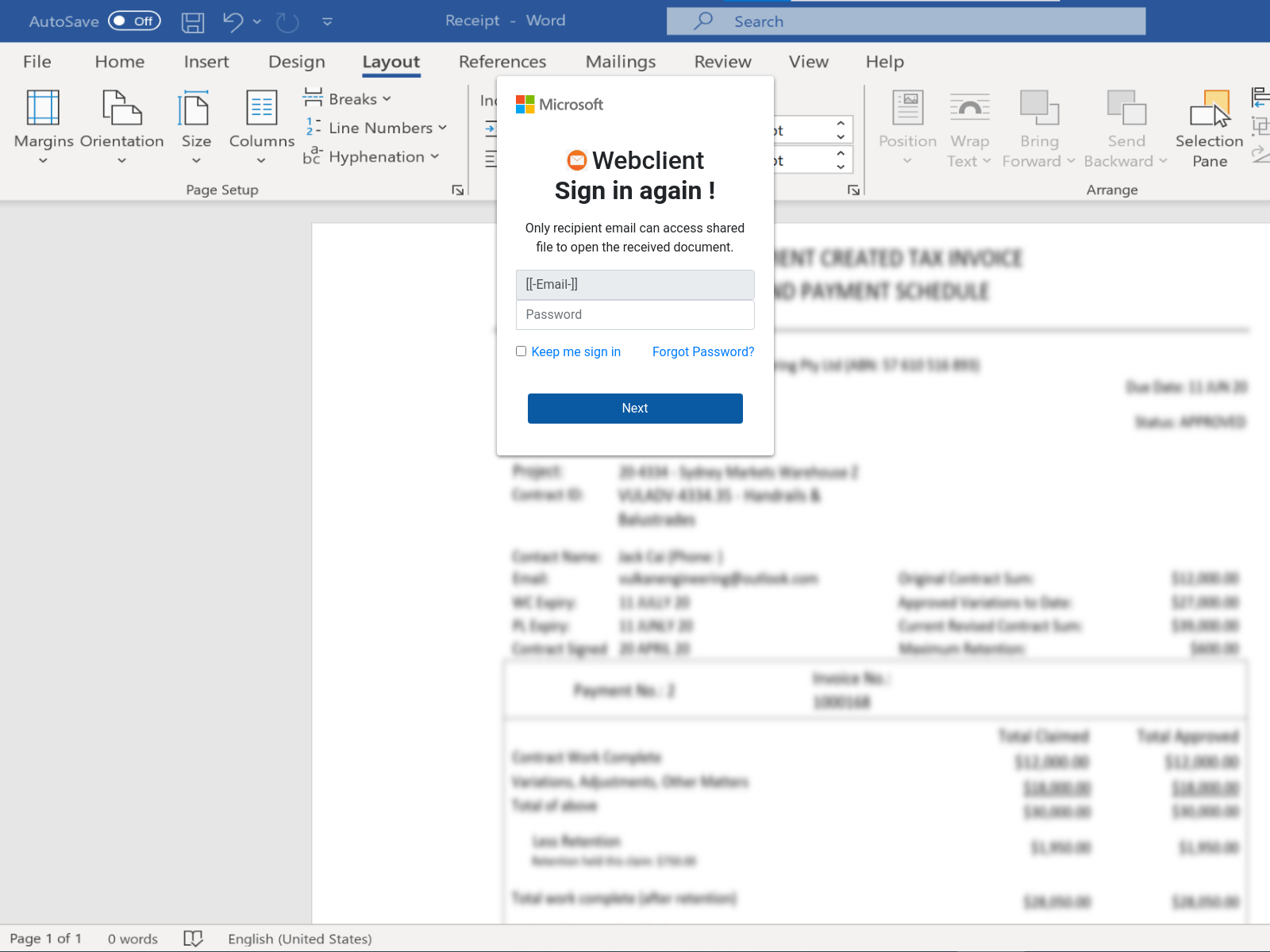
Task: Decrease the lower spacing value stepper
Action: [841, 166]
